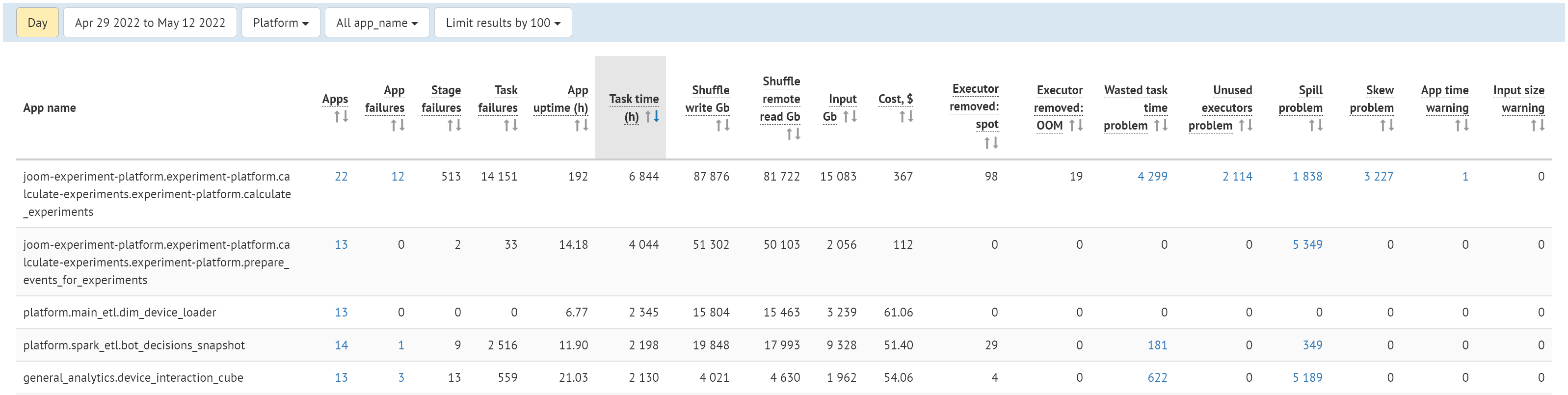1568x395 pixels.
Task: Click sort arrows under App failures
Action: coord(398,126)
